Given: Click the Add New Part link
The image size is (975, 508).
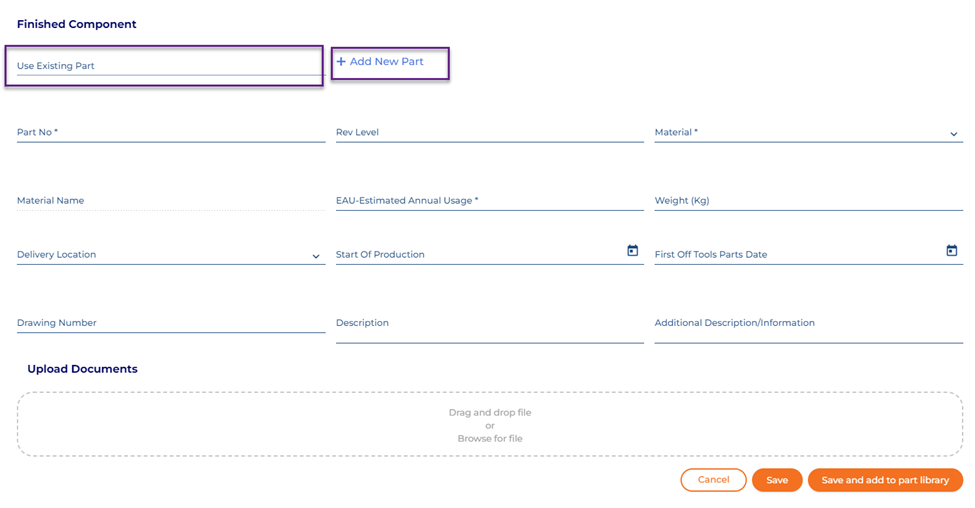Looking at the screenshot, I should (386, 62).
